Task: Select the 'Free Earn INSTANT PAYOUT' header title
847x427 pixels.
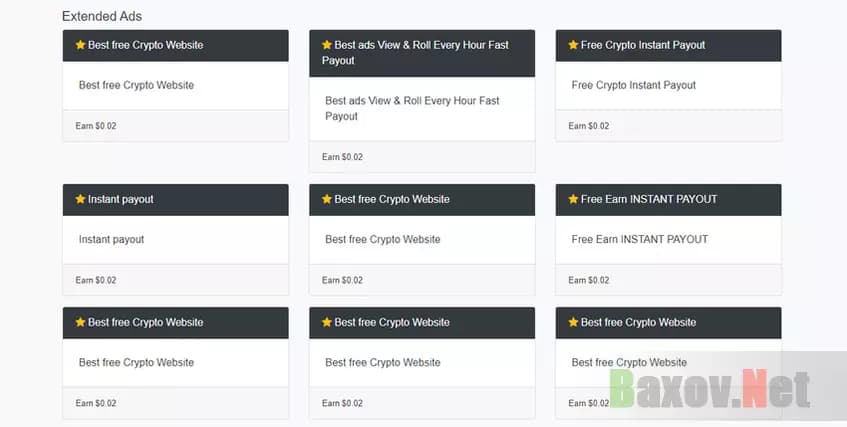Action: point(649,199)
